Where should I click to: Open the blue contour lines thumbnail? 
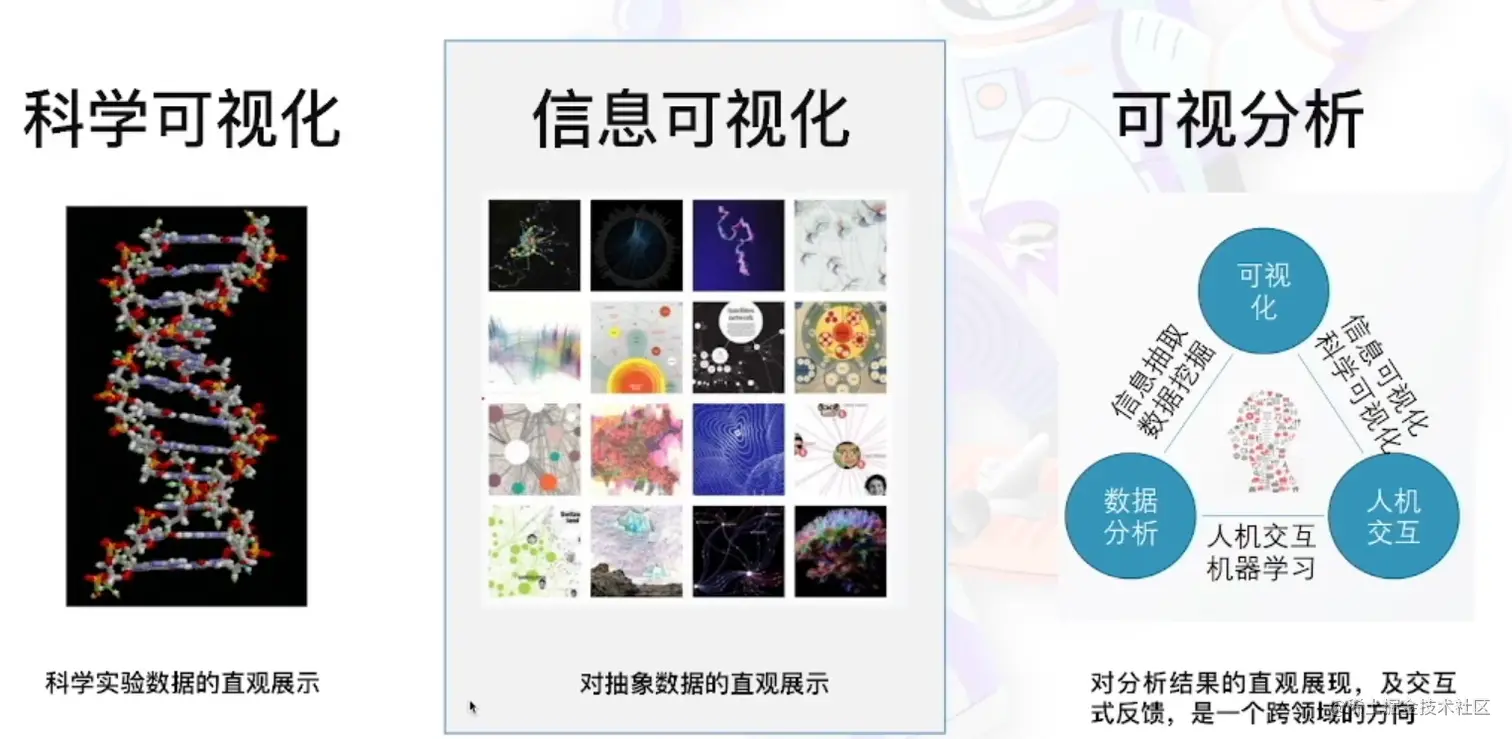coord(739,449)
